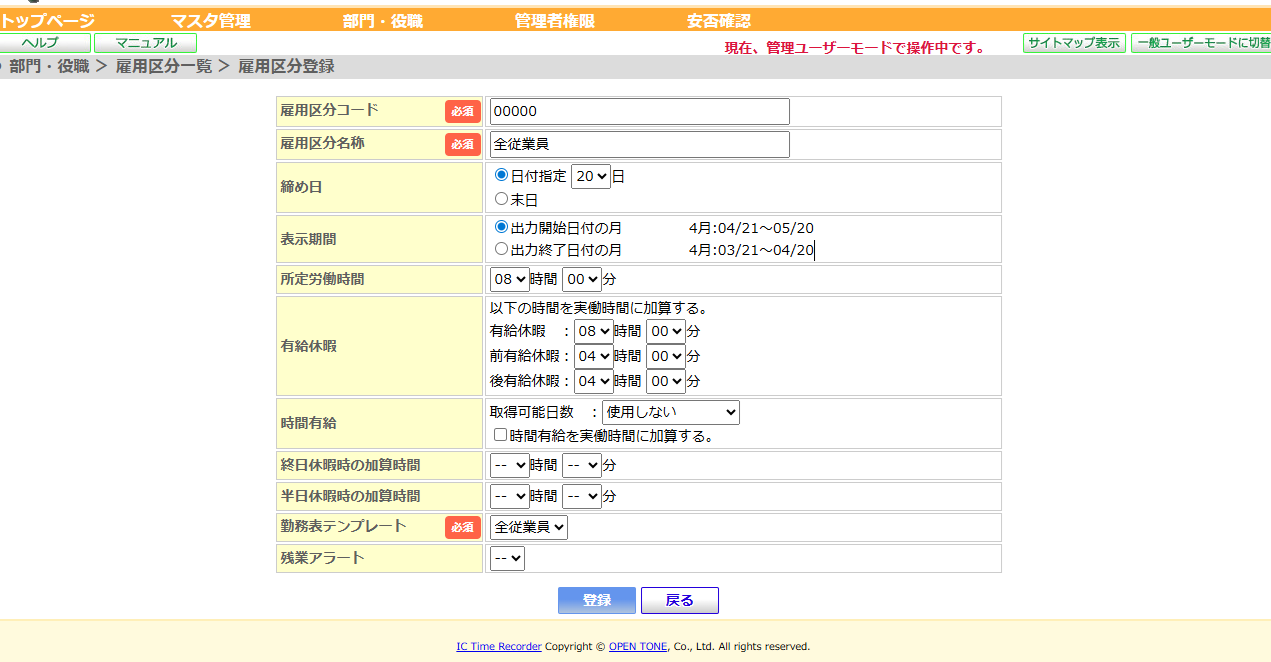Open the マニュアル button
The image size is (1271, 662).
coord(145,43)
